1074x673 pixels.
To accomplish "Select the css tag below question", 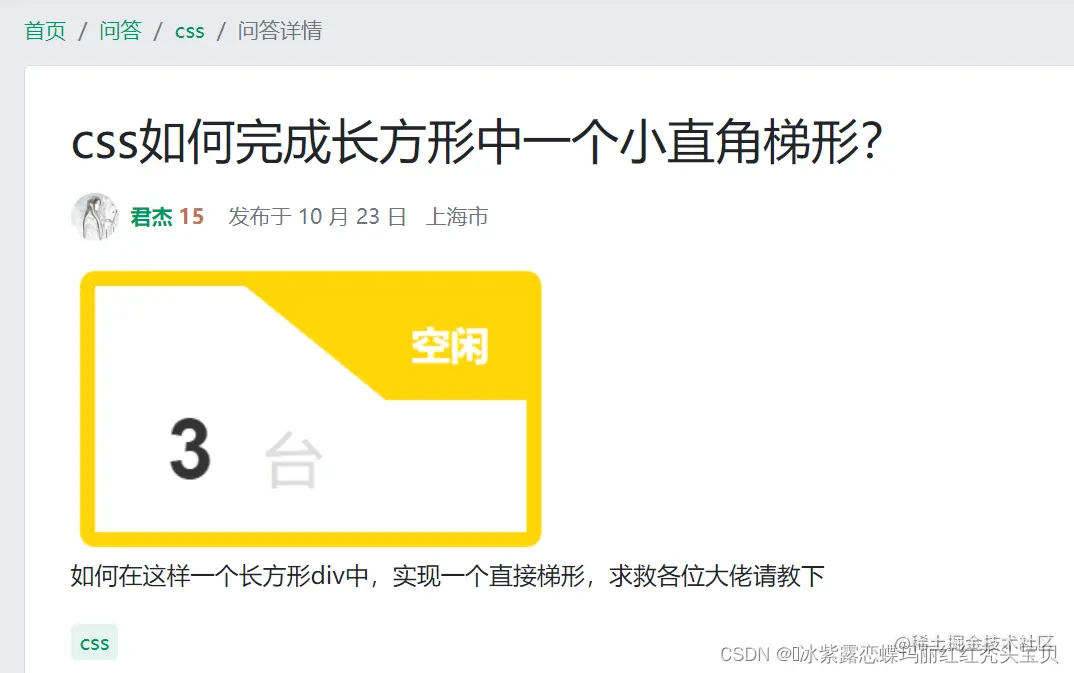I will coord(95,643).
